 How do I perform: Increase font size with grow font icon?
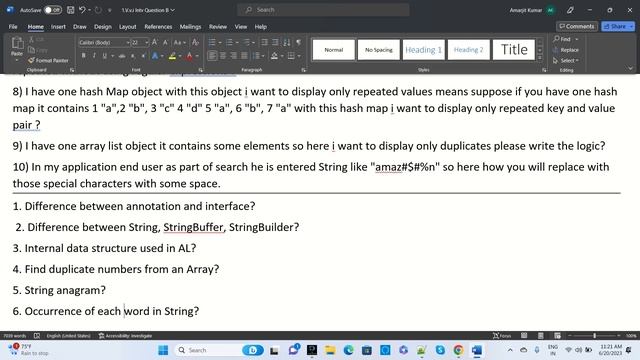pyautogui.click(x=155, y=42)
